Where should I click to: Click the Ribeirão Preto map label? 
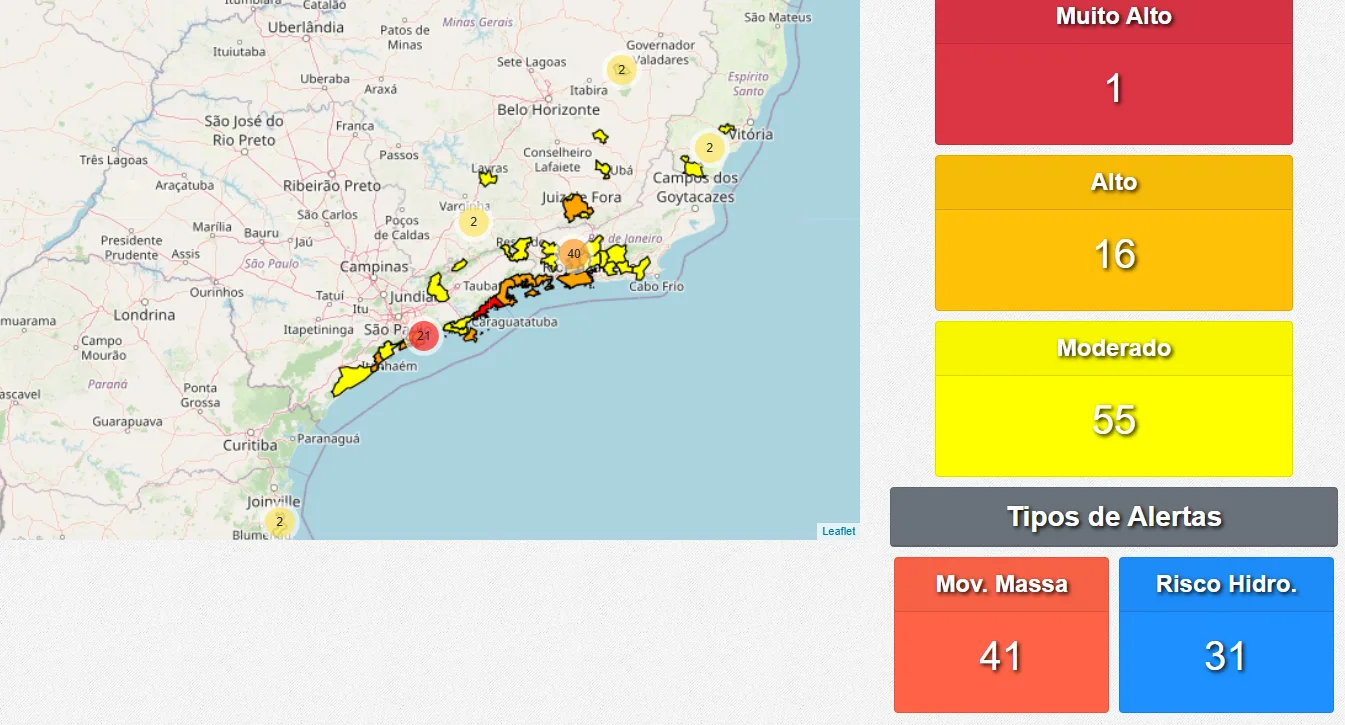[332, 185]
